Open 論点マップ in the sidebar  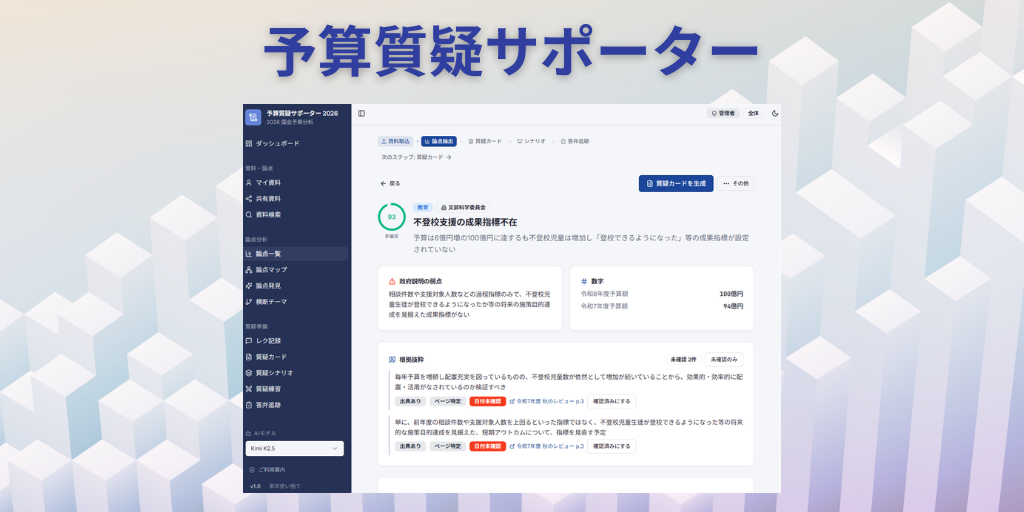[271, 270]
